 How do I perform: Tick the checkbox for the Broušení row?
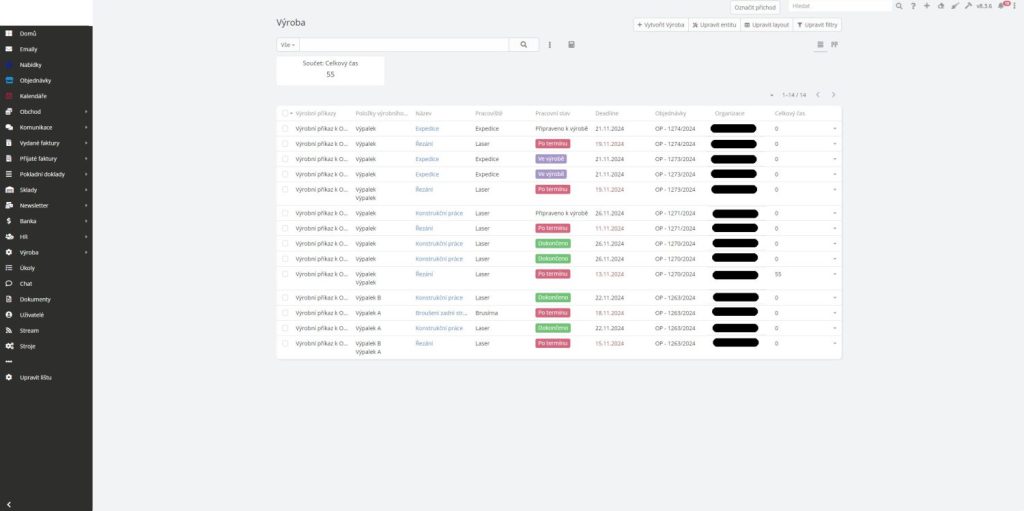(285, 313)
